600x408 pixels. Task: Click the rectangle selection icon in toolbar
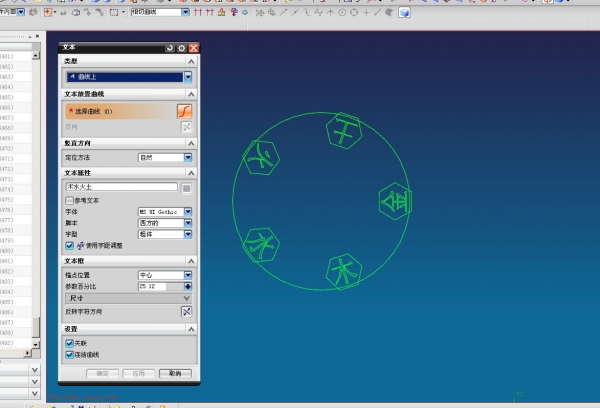pyautogui.click(x=114, y=13)
